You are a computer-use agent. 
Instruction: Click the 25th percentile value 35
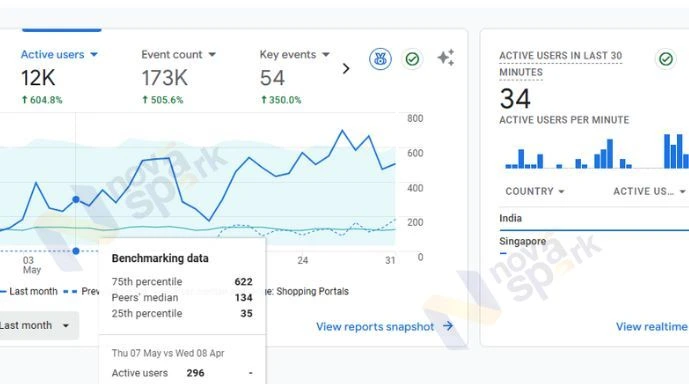[246, 313]
